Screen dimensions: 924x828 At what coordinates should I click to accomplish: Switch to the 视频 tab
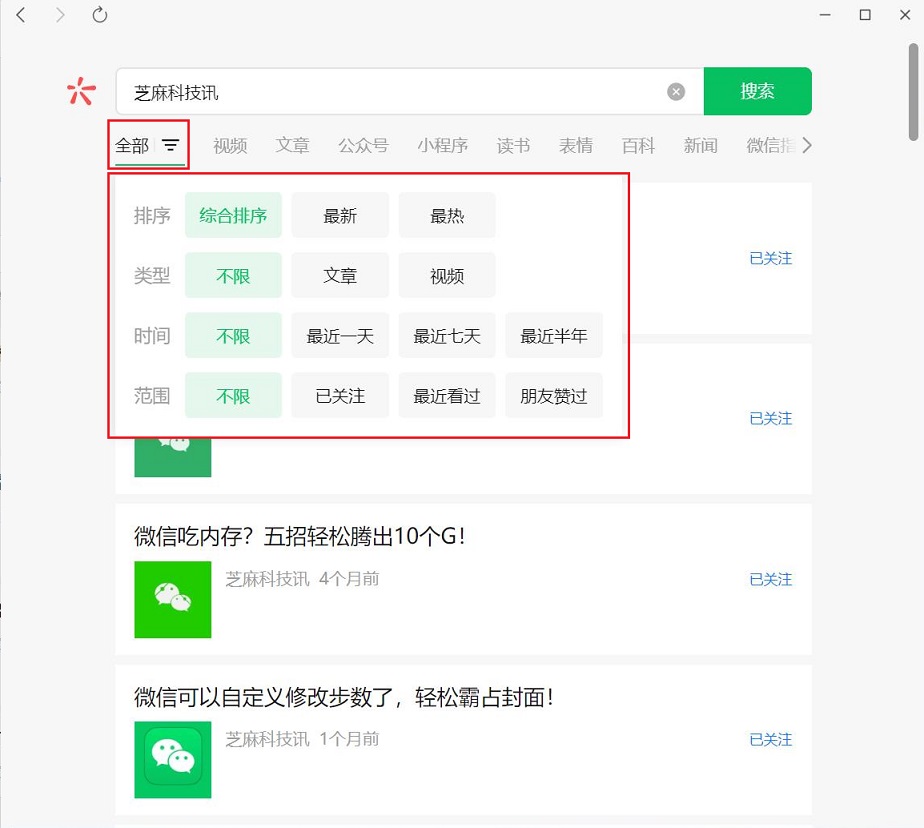click(230, 145)
